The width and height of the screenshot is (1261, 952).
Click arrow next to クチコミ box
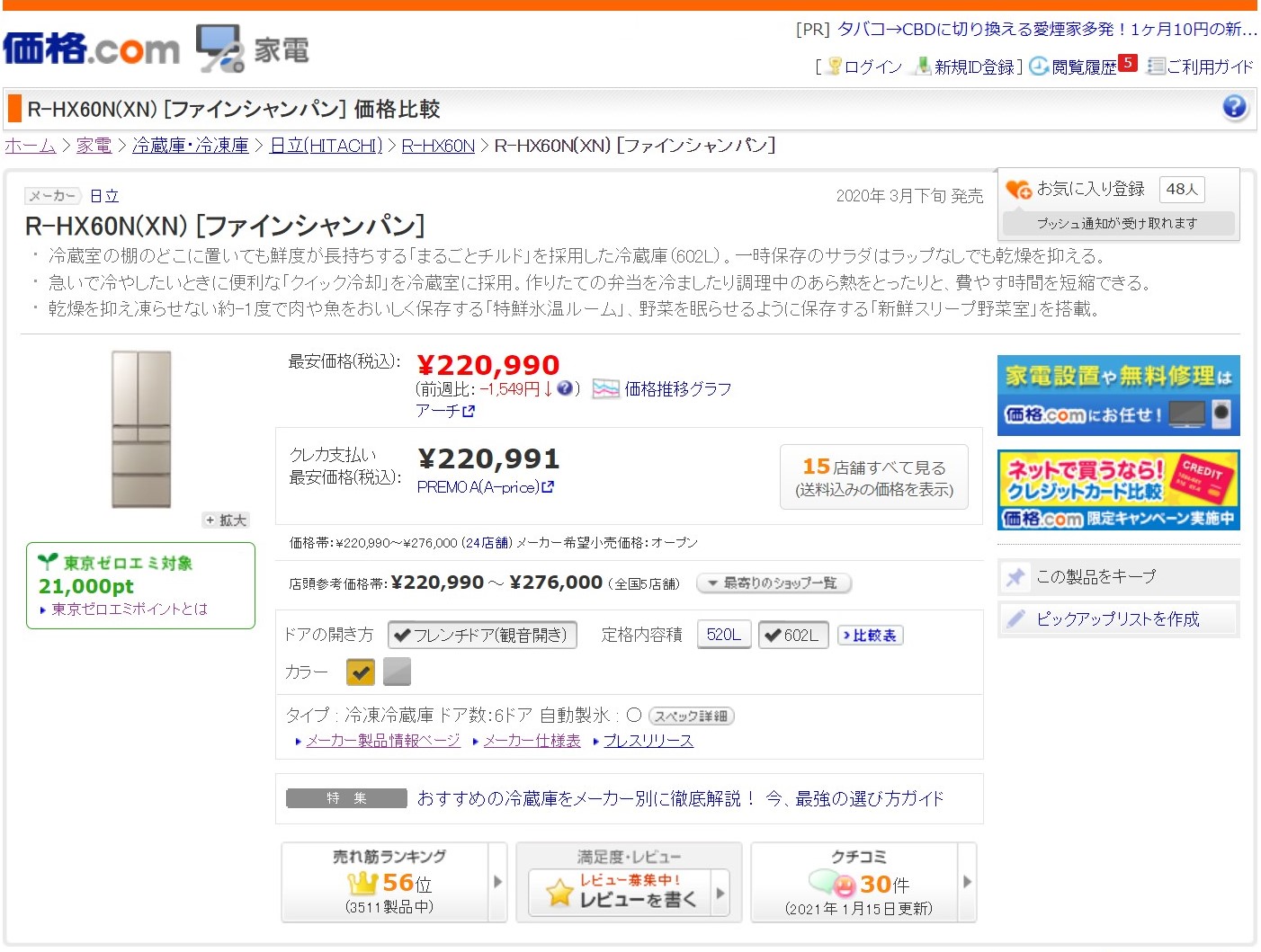(968, 882)
